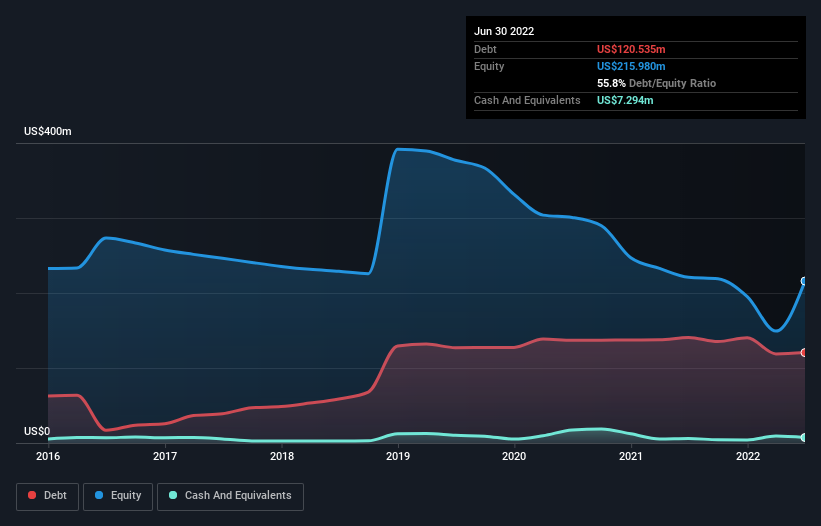Click the blue Equity legend dot

[x=99, y=495]
